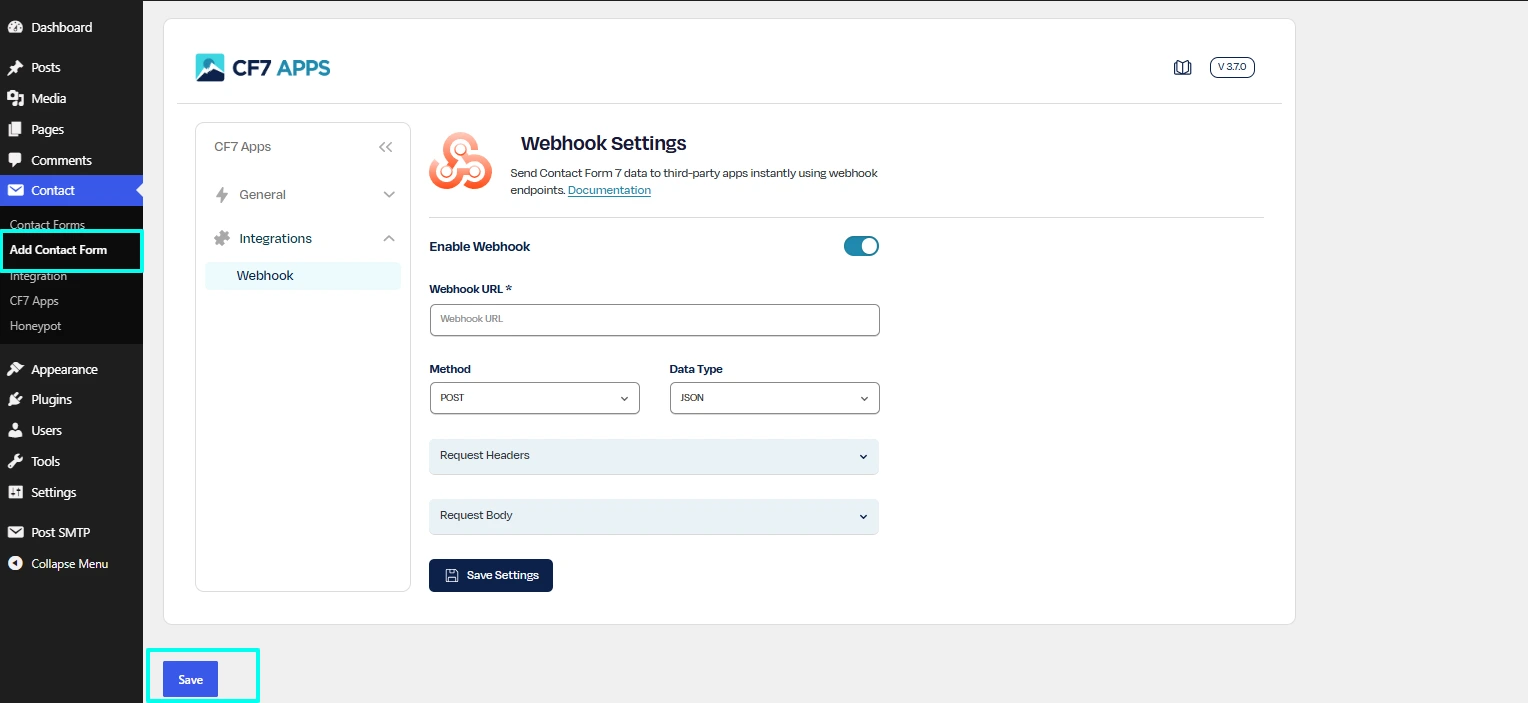Select the Webhook integration item
This screenshot has width=1528, height=703.
[x=303, y=276]
